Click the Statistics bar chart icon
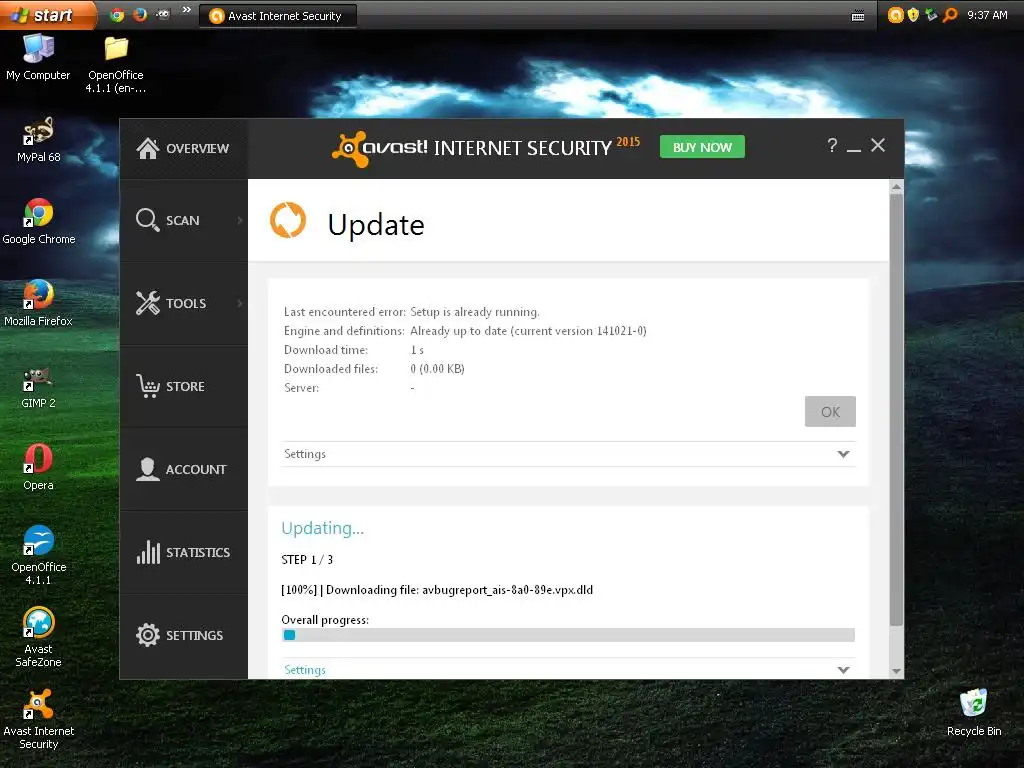Viewport: 1024px width, 768px height. point(148,552)
